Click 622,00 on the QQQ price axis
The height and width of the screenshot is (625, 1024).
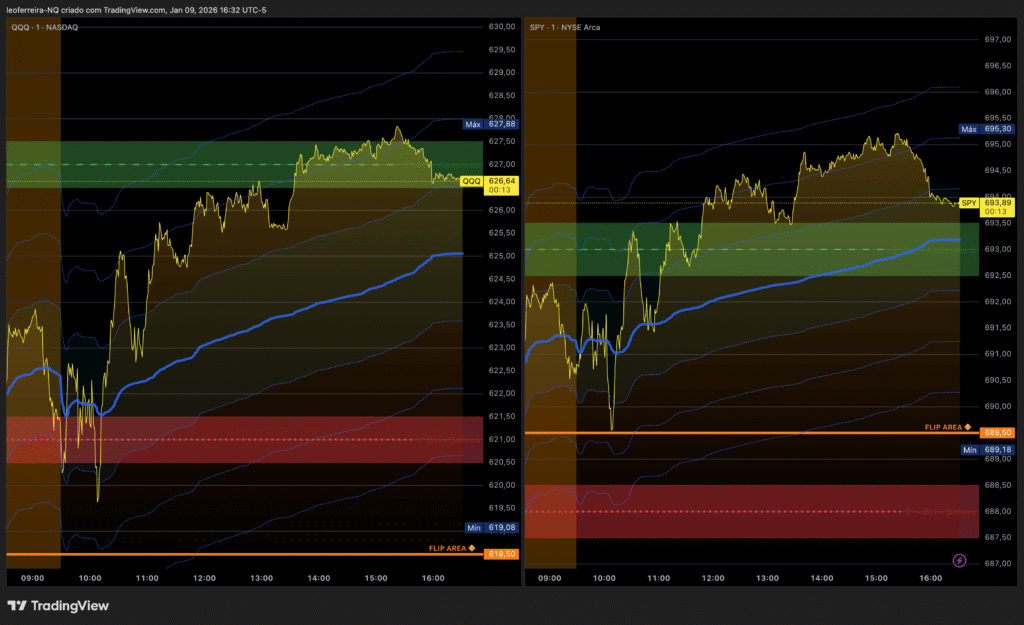click(x=502, y=393)
